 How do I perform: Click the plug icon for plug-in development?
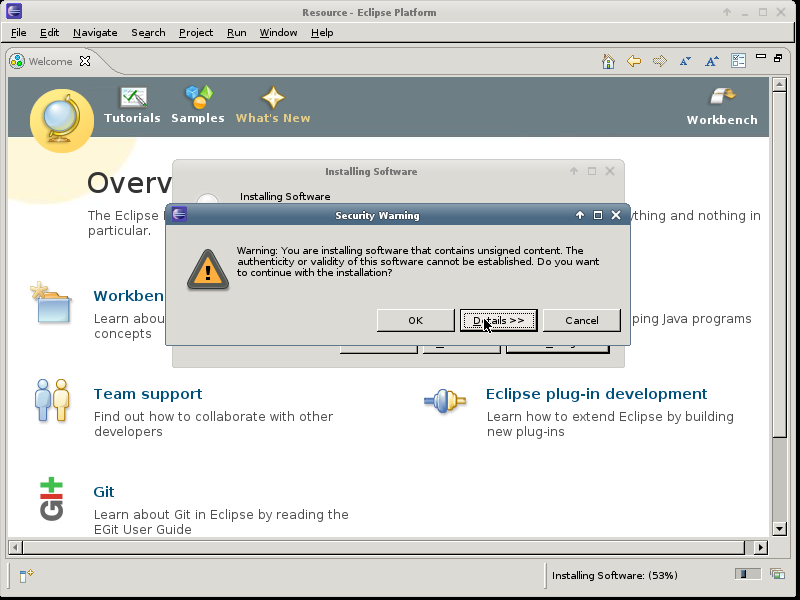[x=445, y=401]
